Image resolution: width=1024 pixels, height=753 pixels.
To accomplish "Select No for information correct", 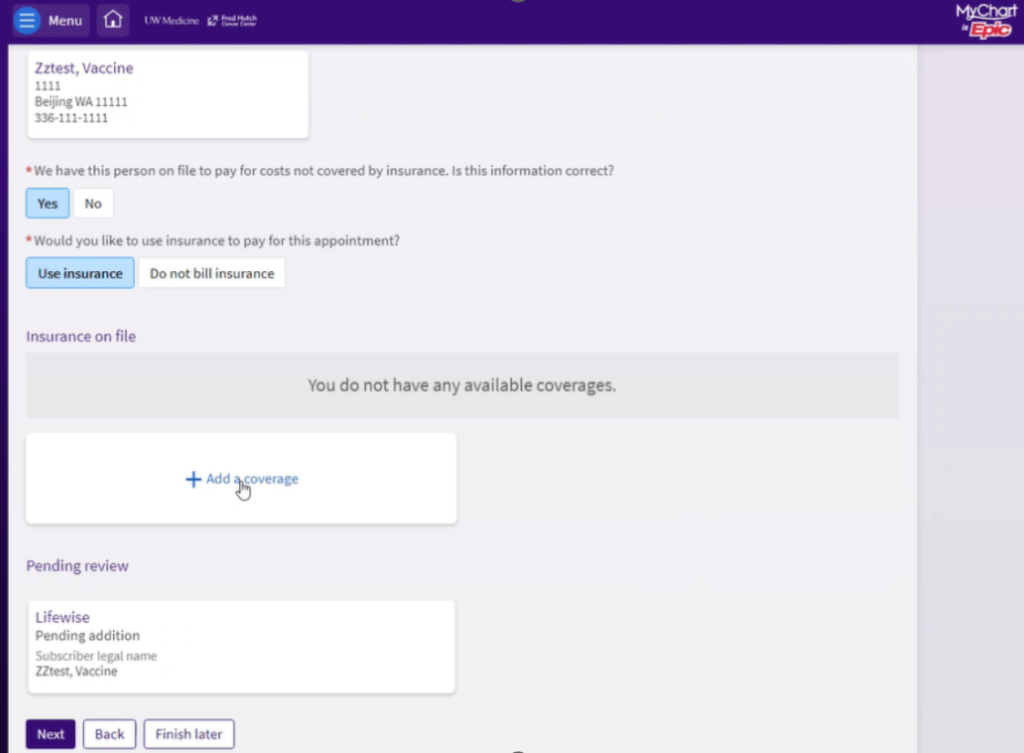I will (x=93, y=203).
